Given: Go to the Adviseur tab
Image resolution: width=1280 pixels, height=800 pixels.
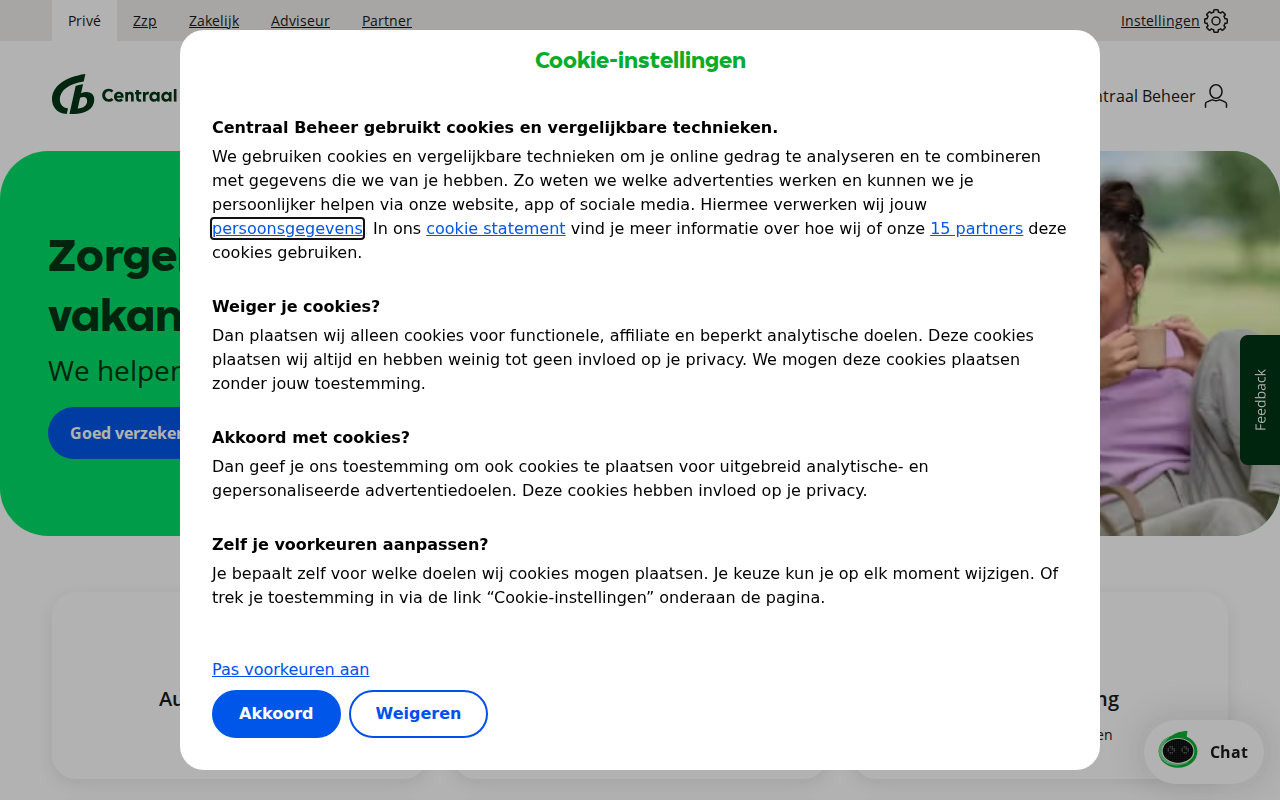Looking at the screenshot, I should click(x=300, y=21).
